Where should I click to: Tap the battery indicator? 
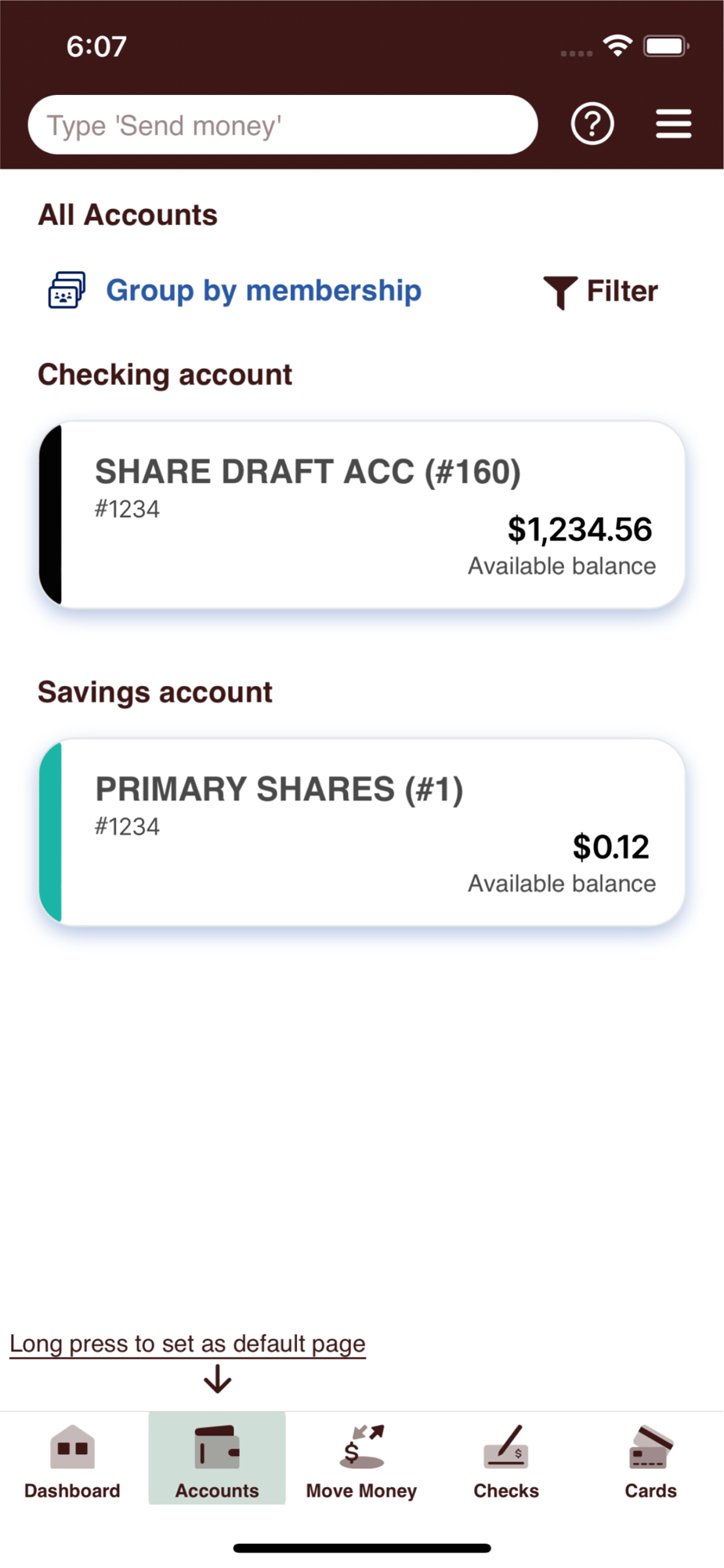(665, 46)
